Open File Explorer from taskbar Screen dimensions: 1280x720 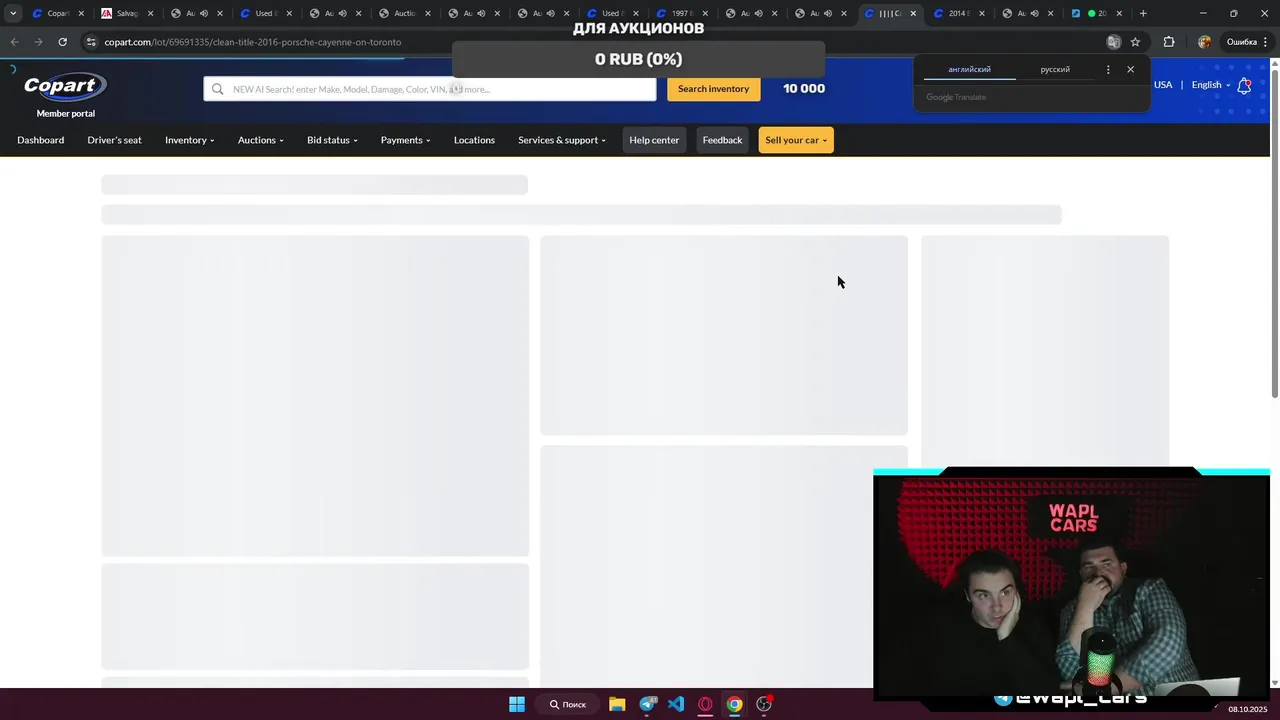(617, 704)
